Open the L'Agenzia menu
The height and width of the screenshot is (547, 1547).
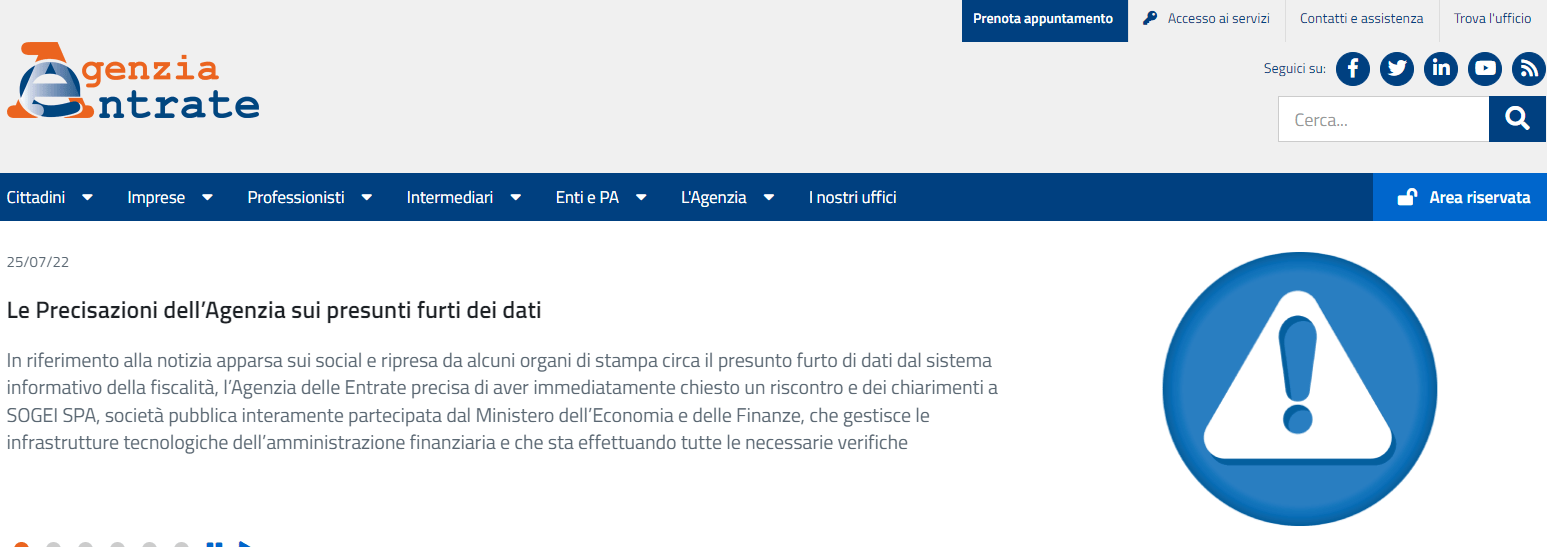(728, 197)
